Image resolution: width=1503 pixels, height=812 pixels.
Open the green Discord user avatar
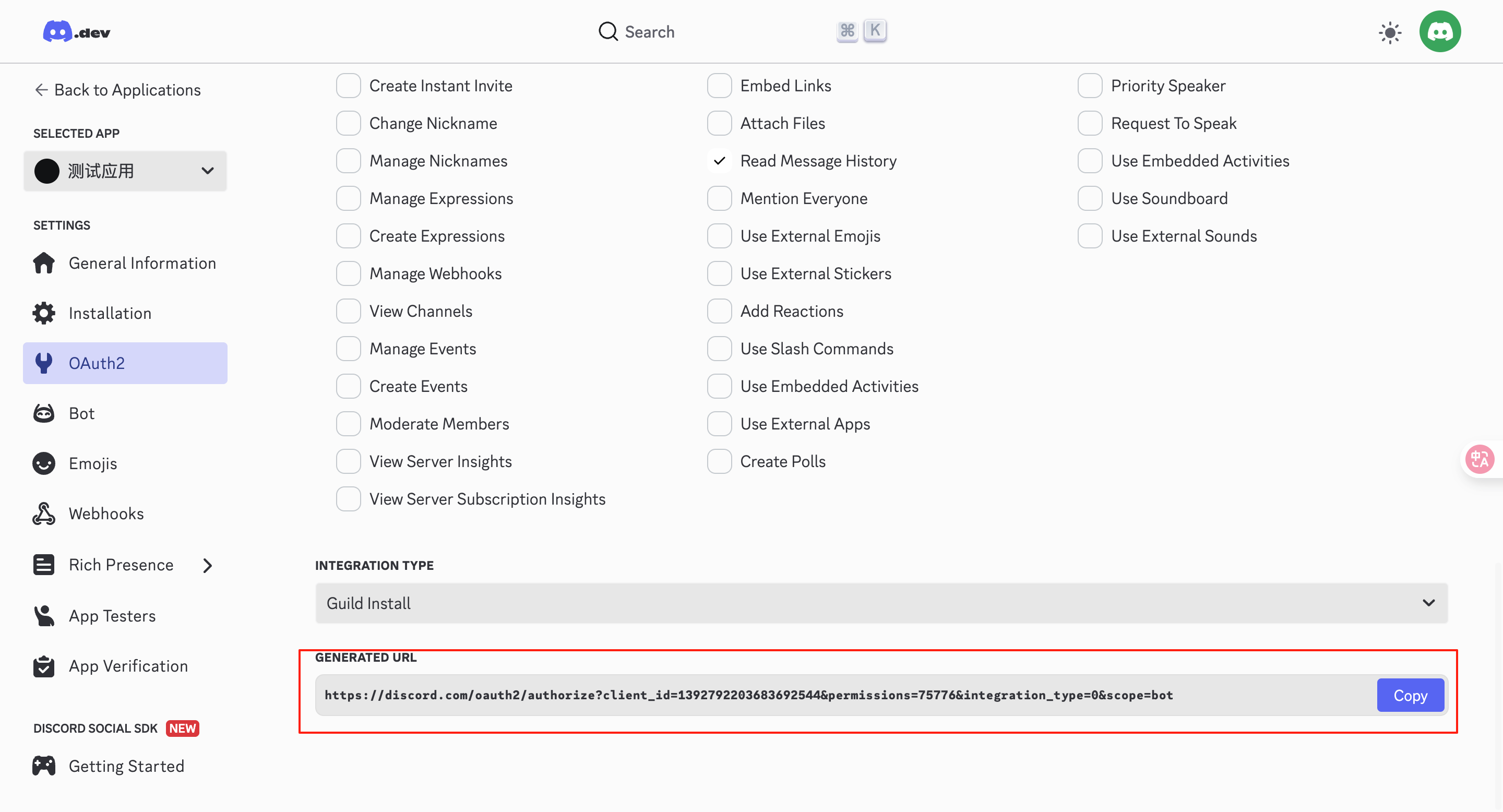pyautogui.click(x=1439, y=31)
